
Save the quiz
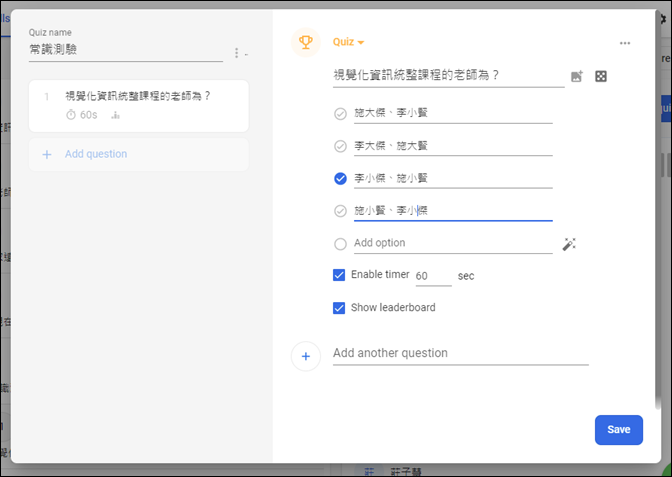pyautogui.click(x=618, y=430)
